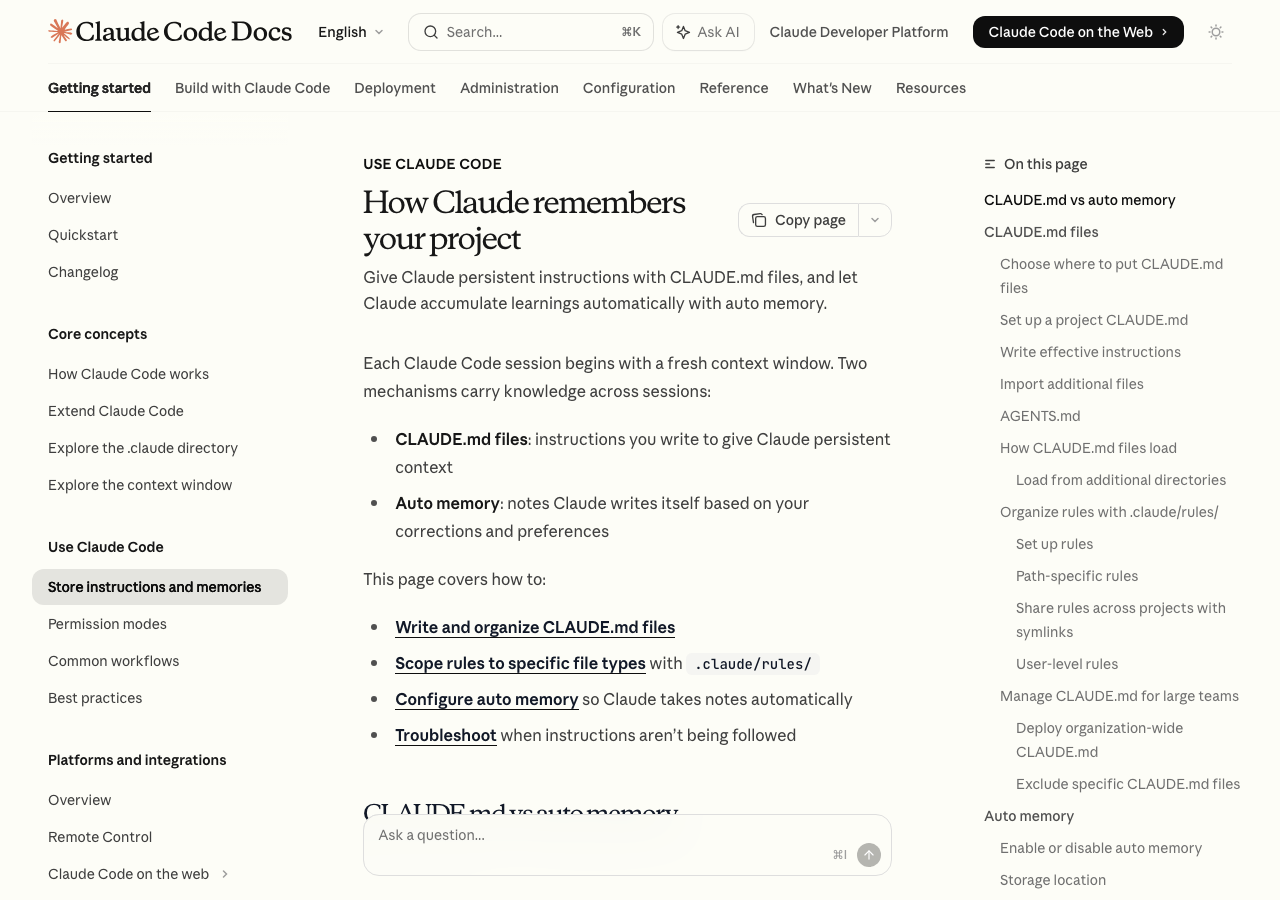
Task: Click the magnifying glass search icon
Action: [431, 32]
